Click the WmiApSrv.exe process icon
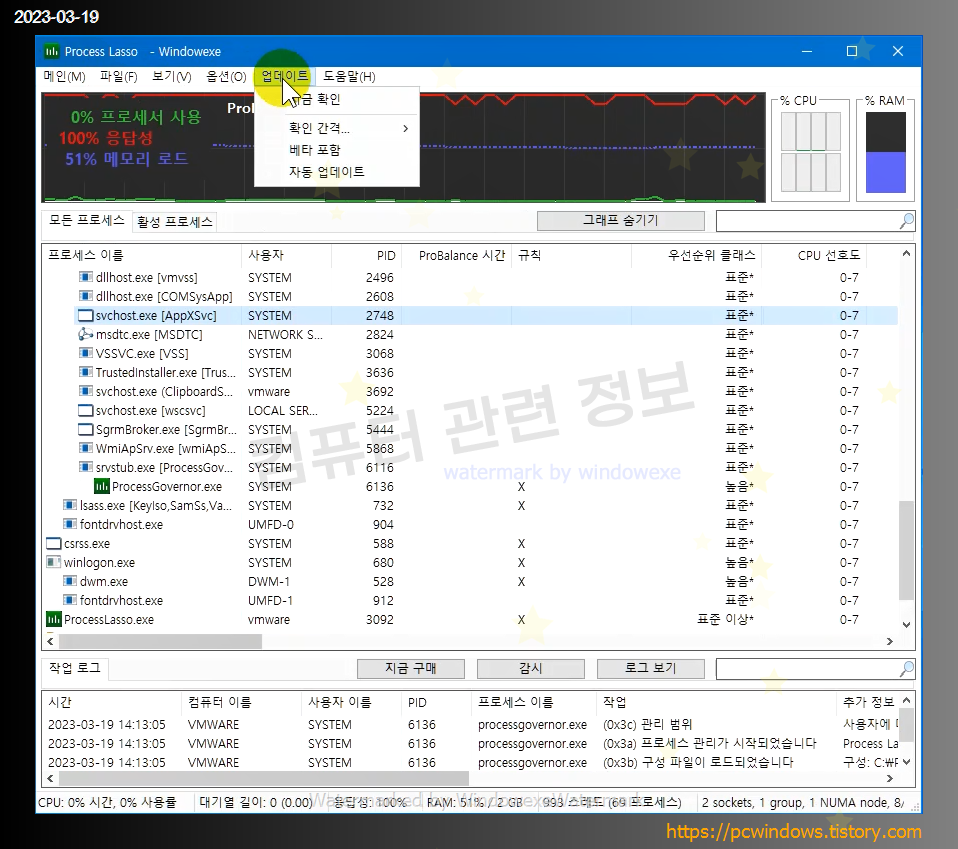This screenshot has width=958, height=849. (x=86, y=448)
